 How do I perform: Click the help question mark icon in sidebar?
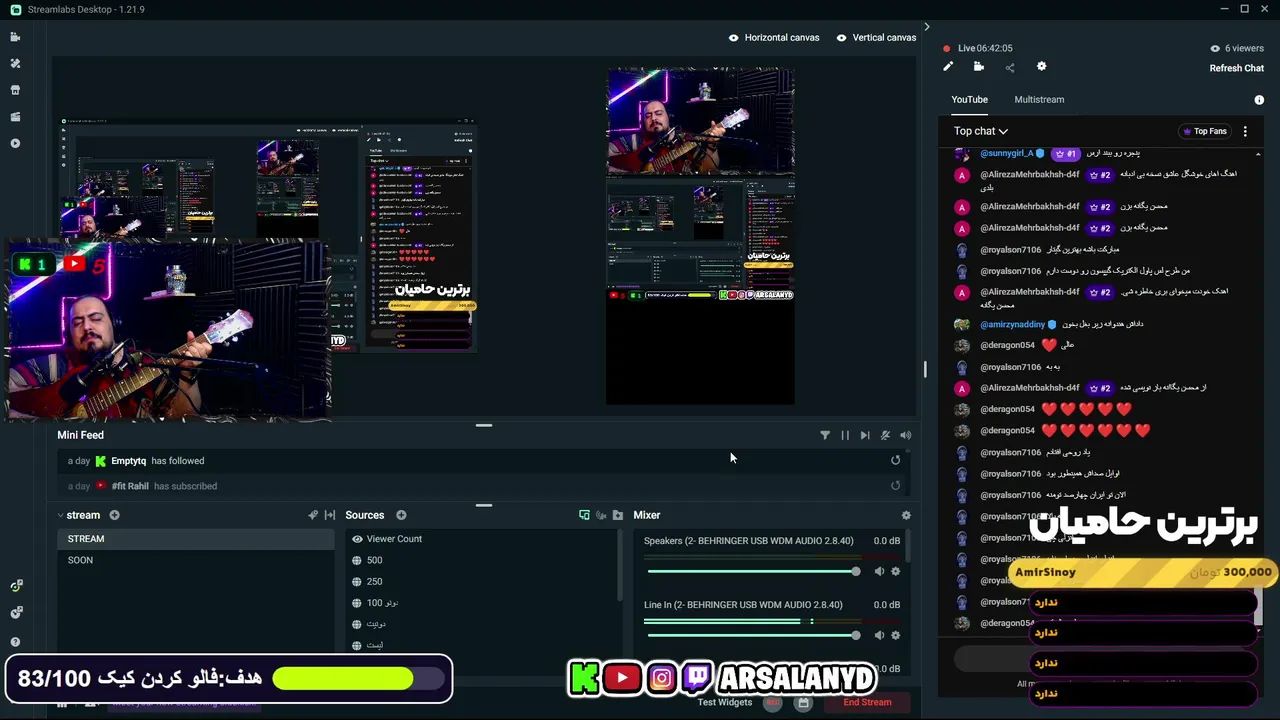[x=15, y=642]
